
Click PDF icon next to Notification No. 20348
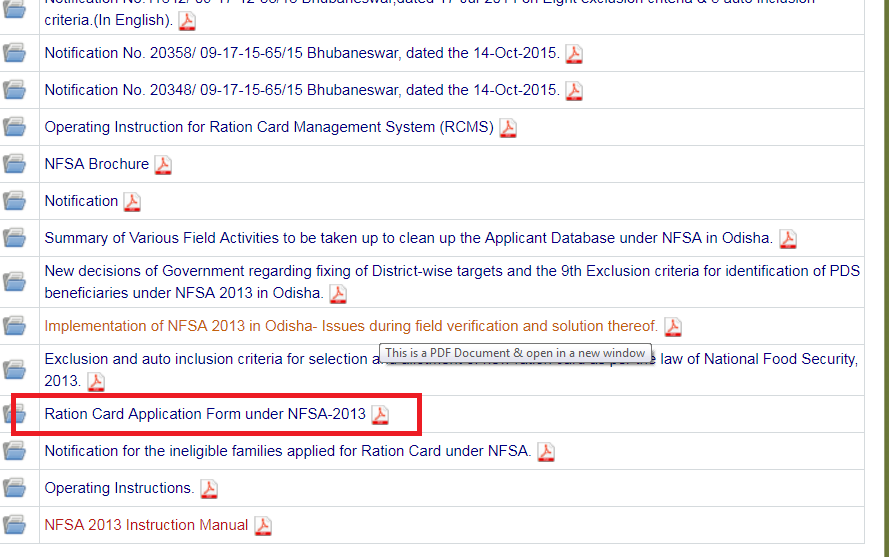573,91
